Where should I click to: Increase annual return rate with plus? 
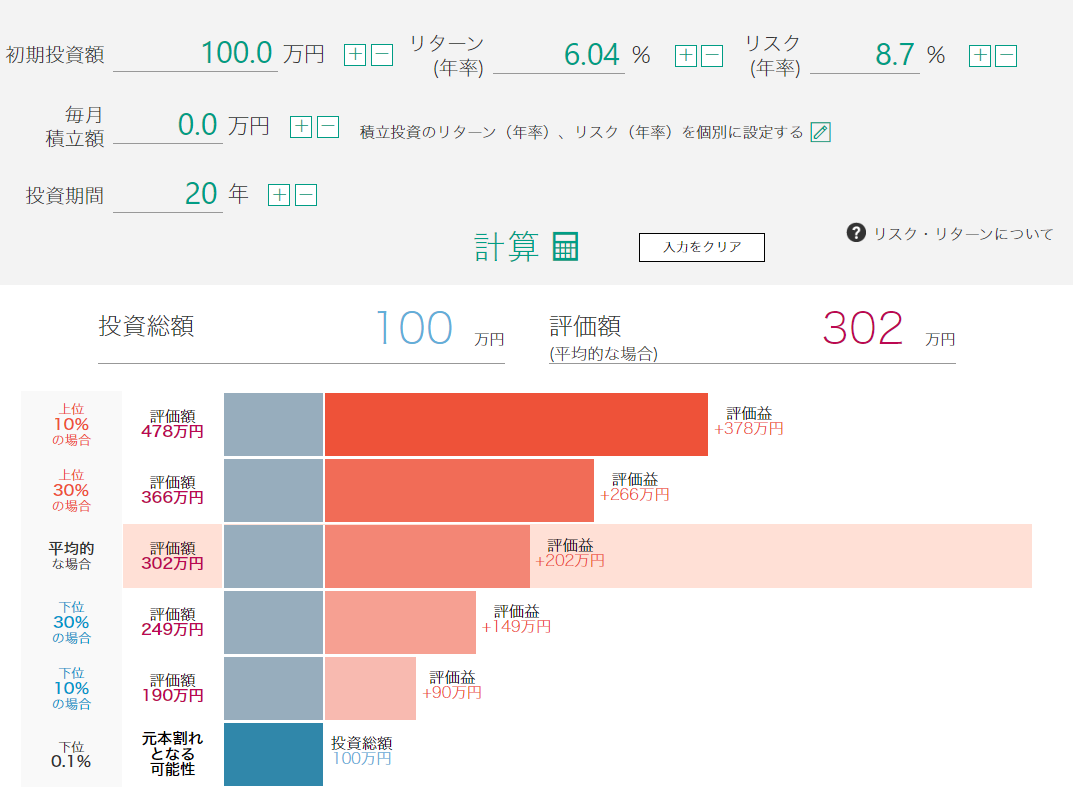point(686,55)
